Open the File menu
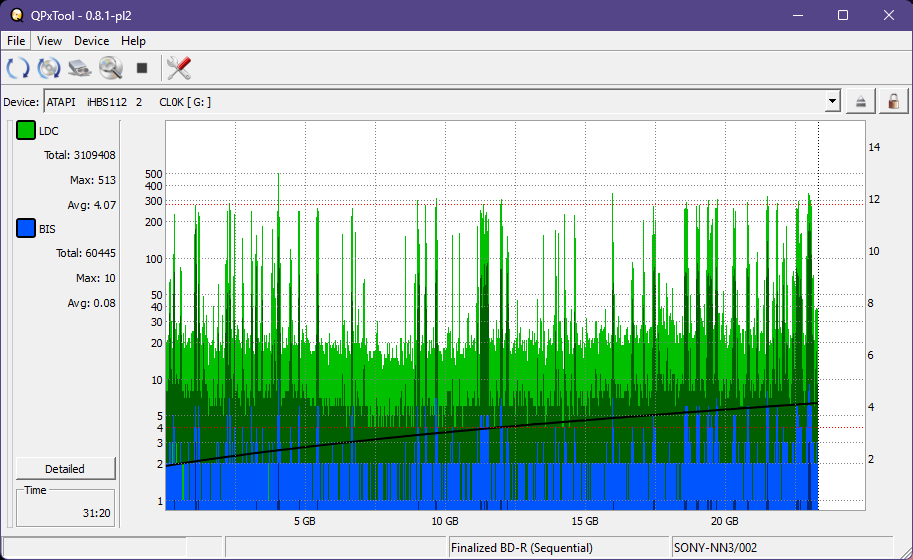Image resolution: width=913 pixels, height=560 pixels. coord(16,41)
